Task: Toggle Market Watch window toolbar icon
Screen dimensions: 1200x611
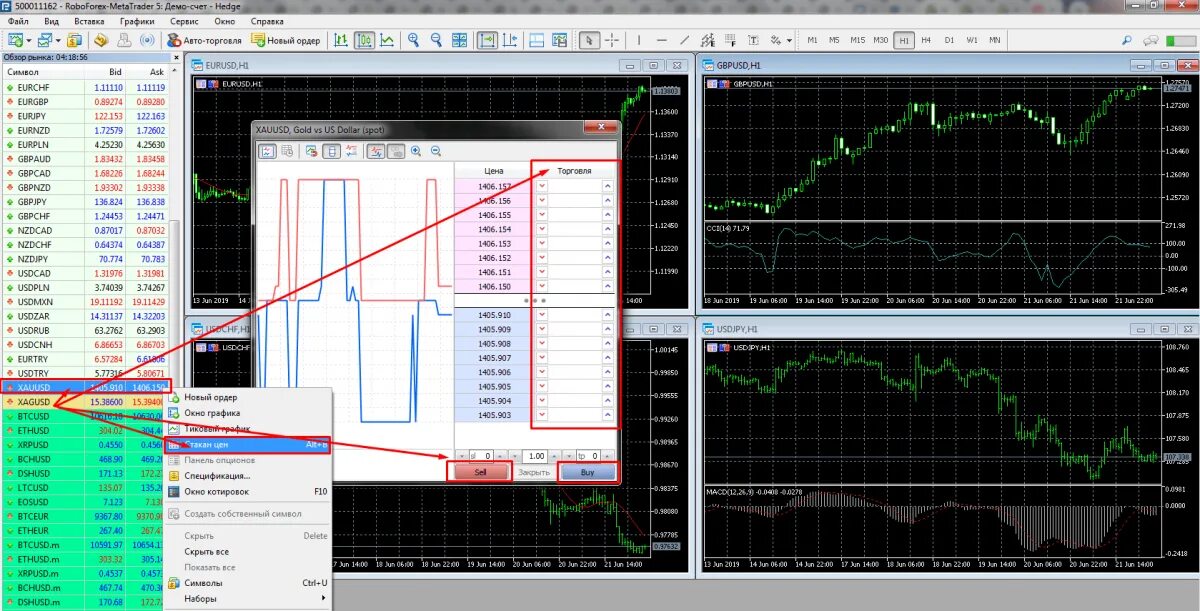Action: coord(76,40)
